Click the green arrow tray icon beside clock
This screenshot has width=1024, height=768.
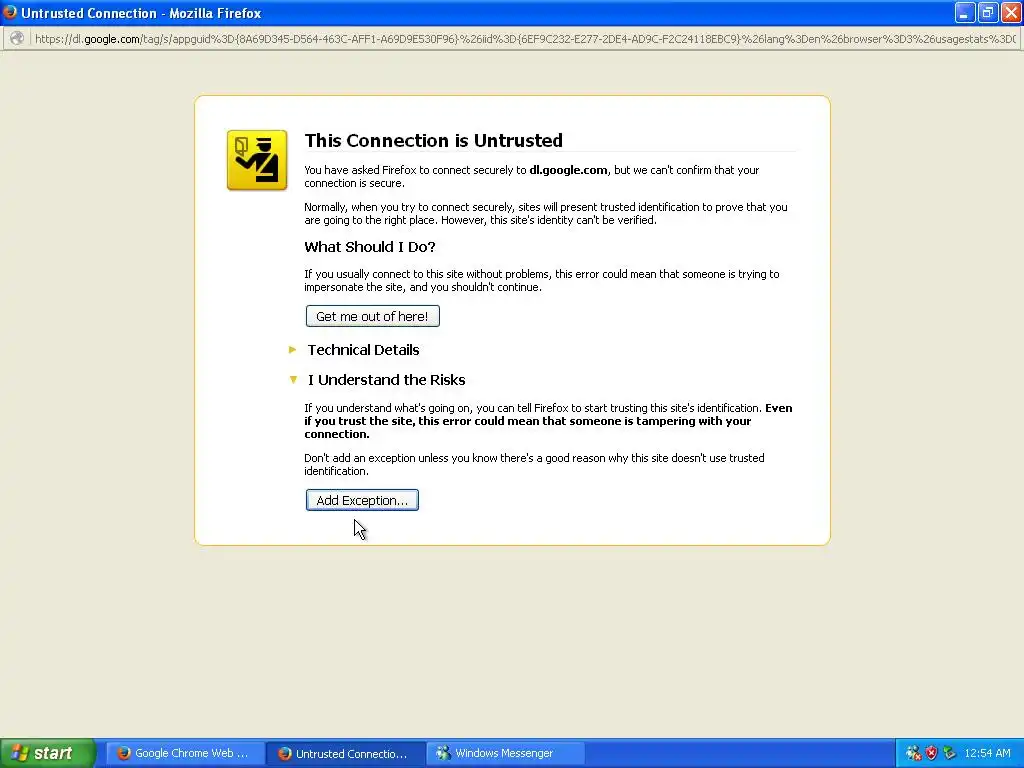pos(950,753)
